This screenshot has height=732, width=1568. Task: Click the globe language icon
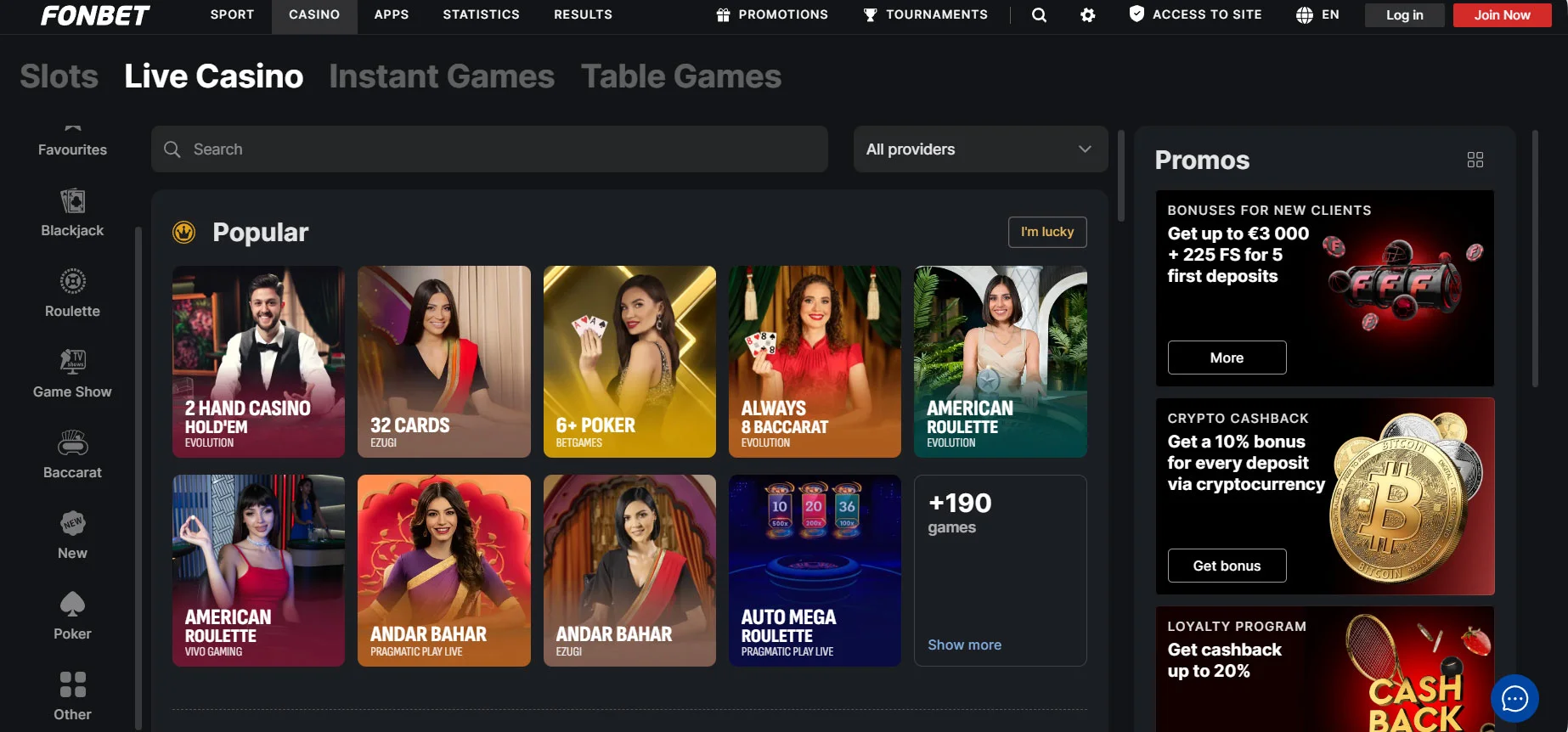1305,15
